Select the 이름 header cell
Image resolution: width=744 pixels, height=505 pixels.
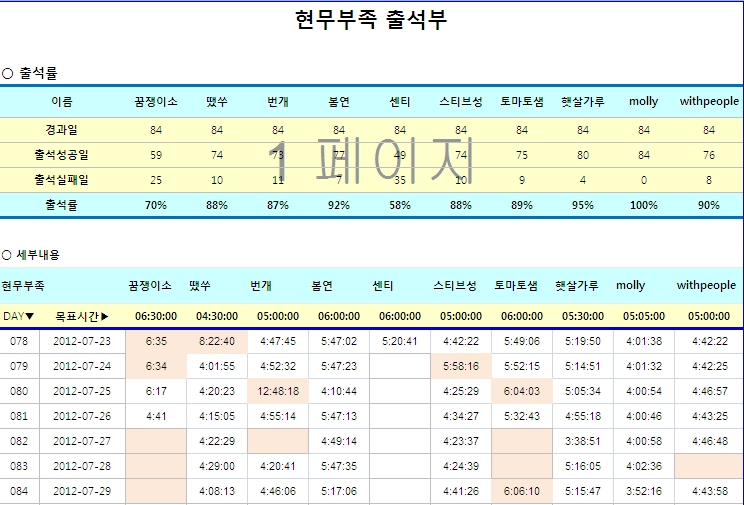point(62,102)
